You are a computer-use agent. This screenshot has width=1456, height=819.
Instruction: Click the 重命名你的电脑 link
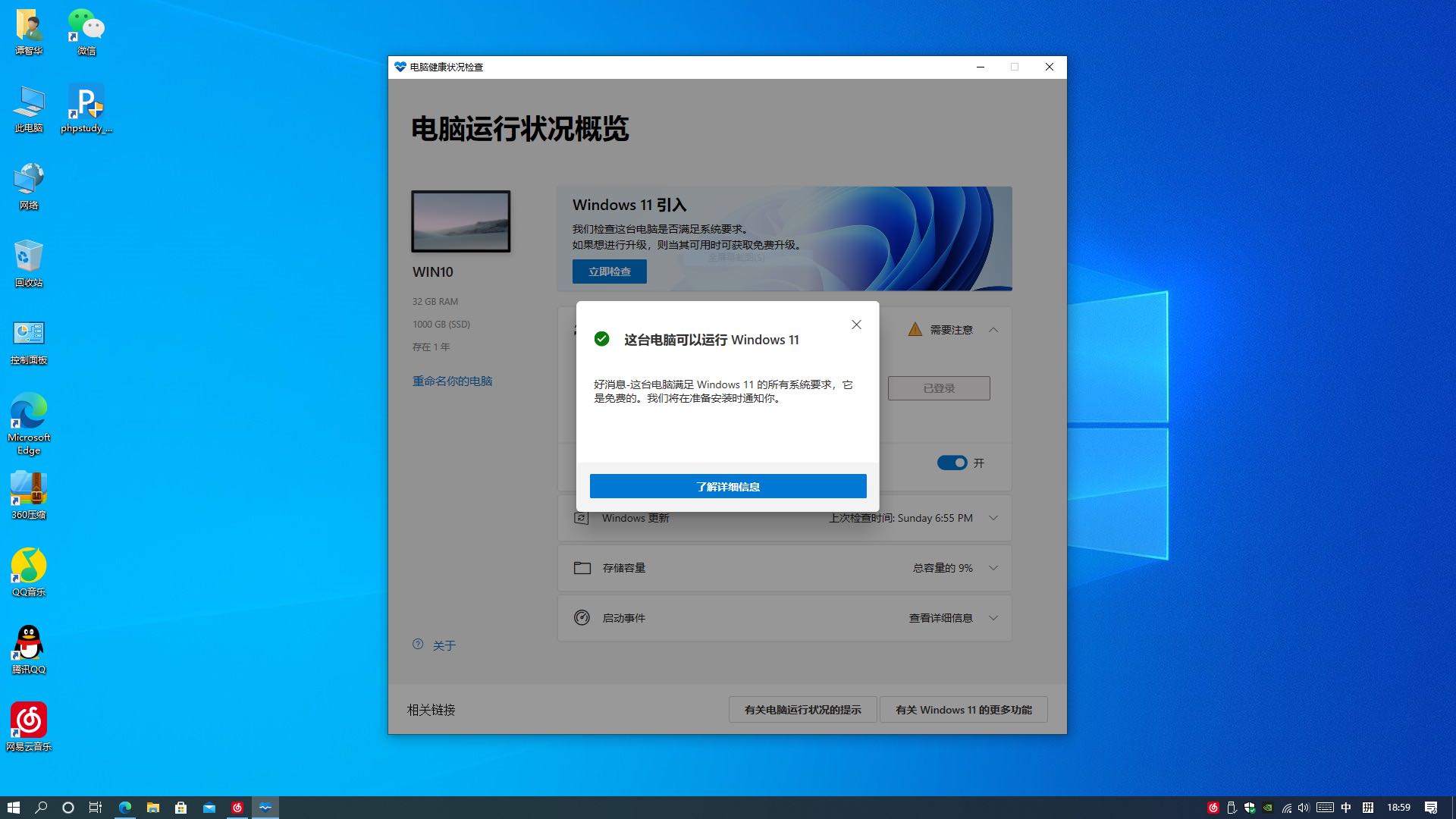[x=452, y=381]
